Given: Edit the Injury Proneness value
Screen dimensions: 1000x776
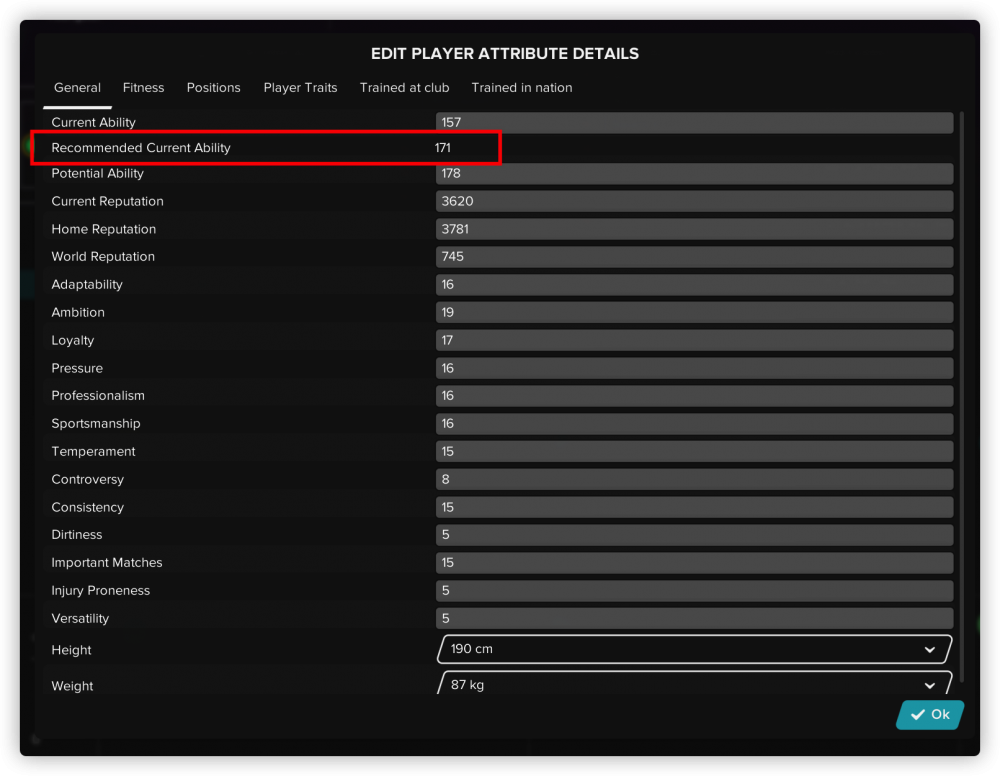Looking at the screenshot, I should tap(694, 591).
